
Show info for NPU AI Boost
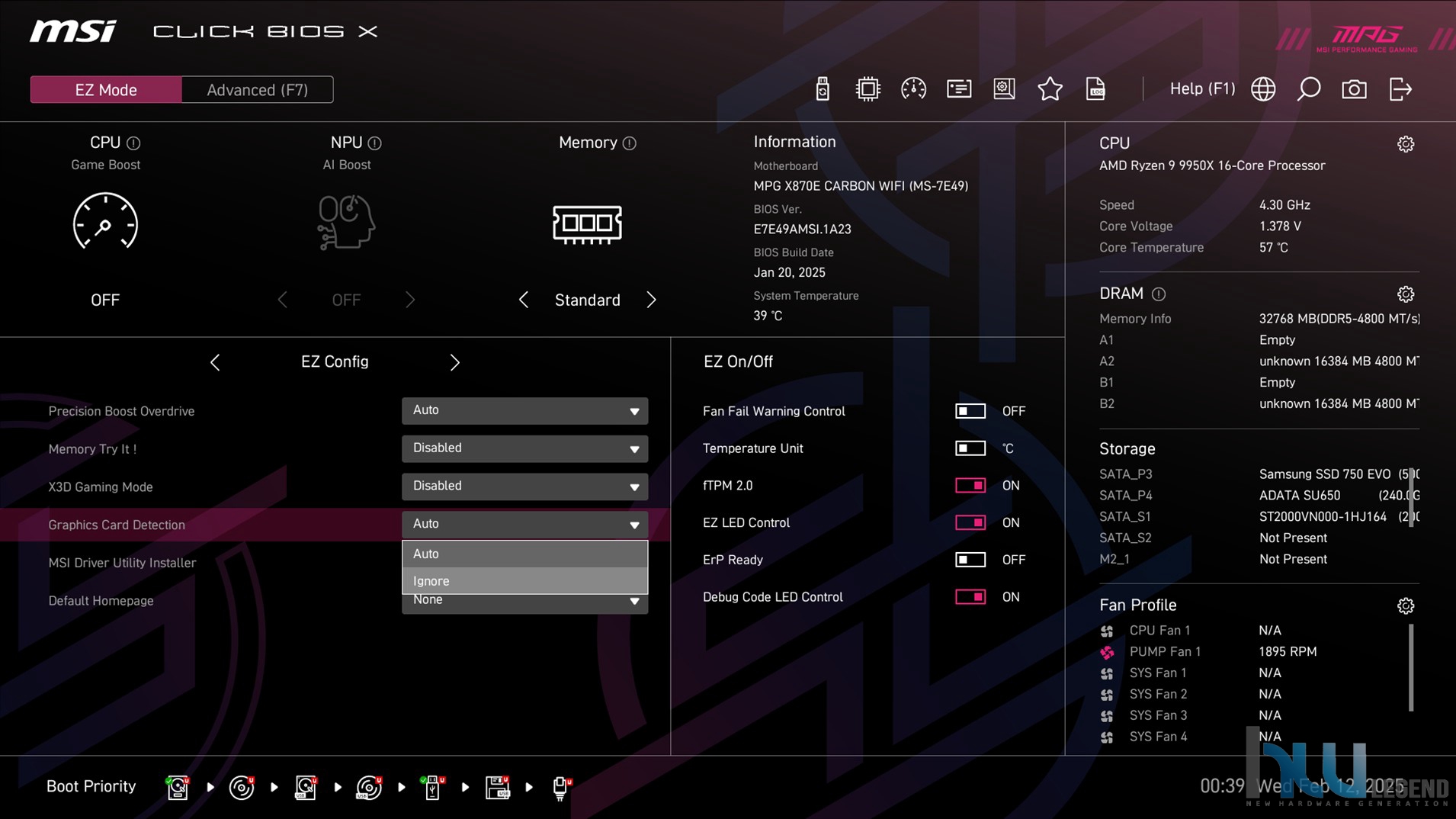[x=374, y=143]
